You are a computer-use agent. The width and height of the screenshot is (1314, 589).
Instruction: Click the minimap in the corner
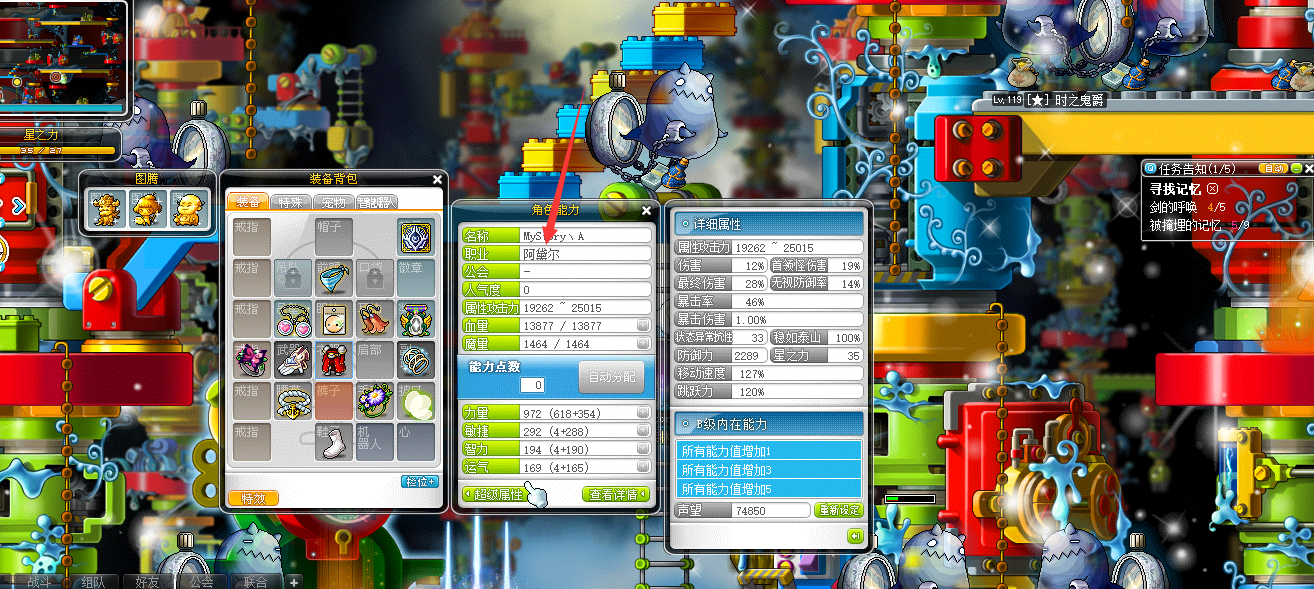[63, 55]
